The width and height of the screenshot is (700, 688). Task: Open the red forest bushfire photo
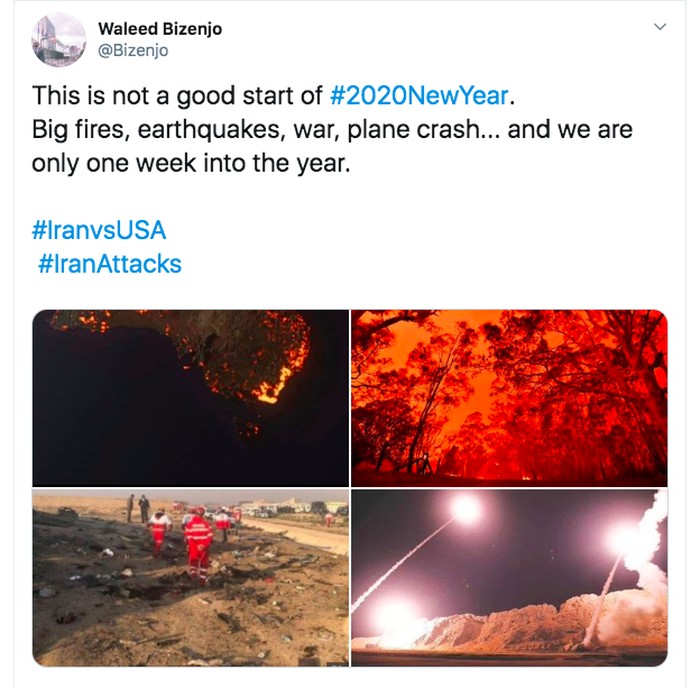(x=509, y=398)
